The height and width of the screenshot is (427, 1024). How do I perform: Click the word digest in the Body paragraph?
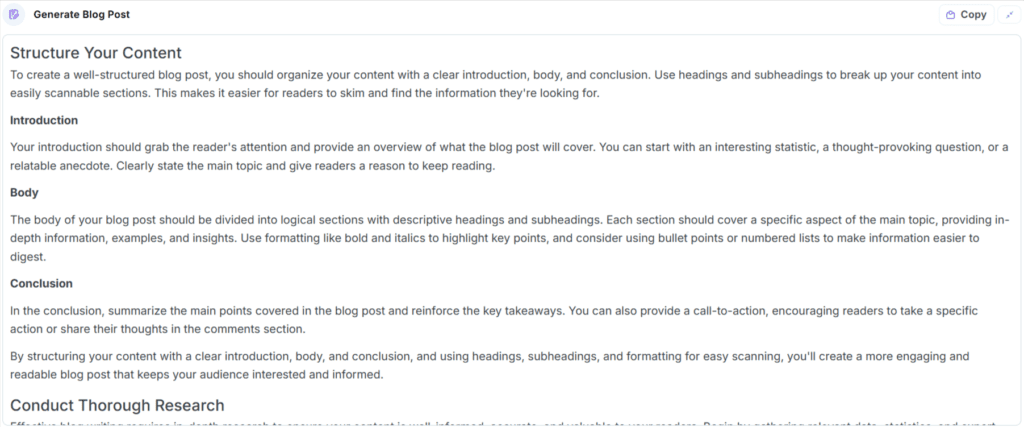pyautogui.click(x=25, y=257)
